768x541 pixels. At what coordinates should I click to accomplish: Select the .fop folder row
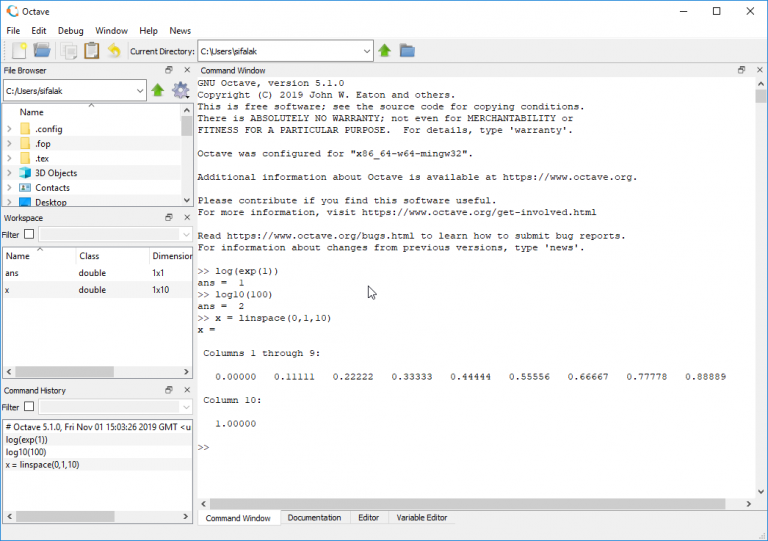click(x=92, y=144)
